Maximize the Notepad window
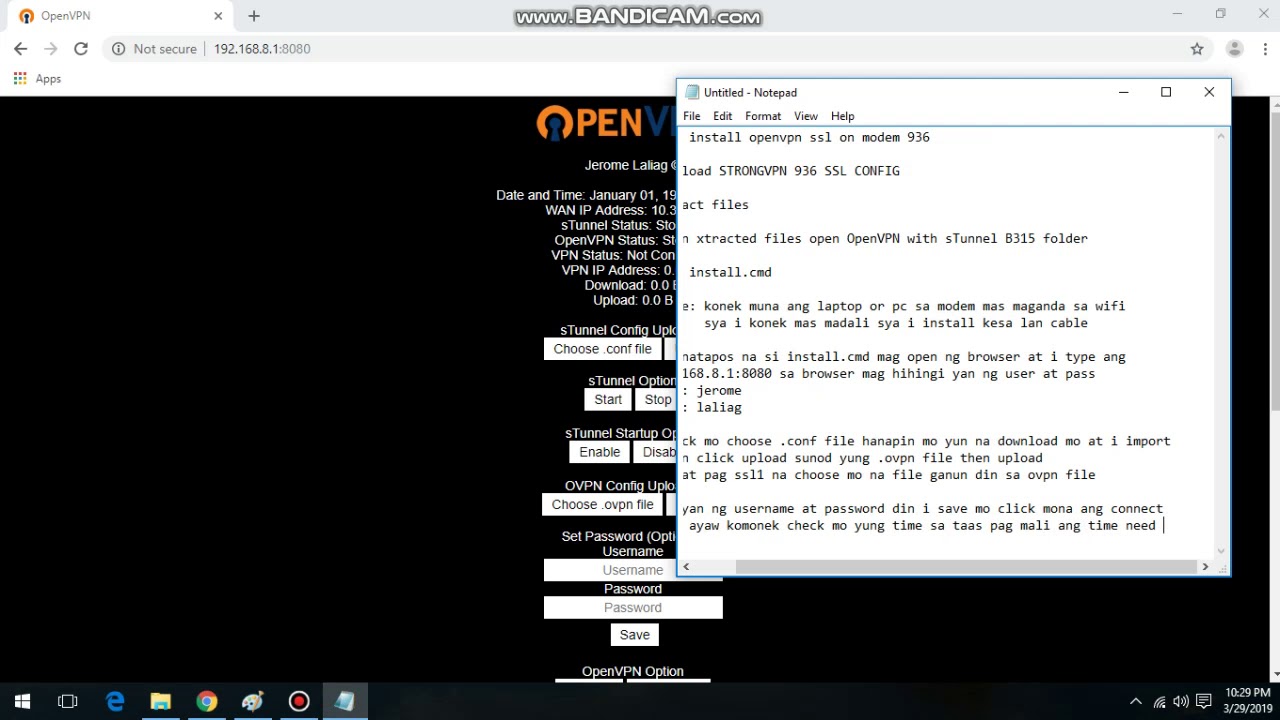 click(1166, 92)
